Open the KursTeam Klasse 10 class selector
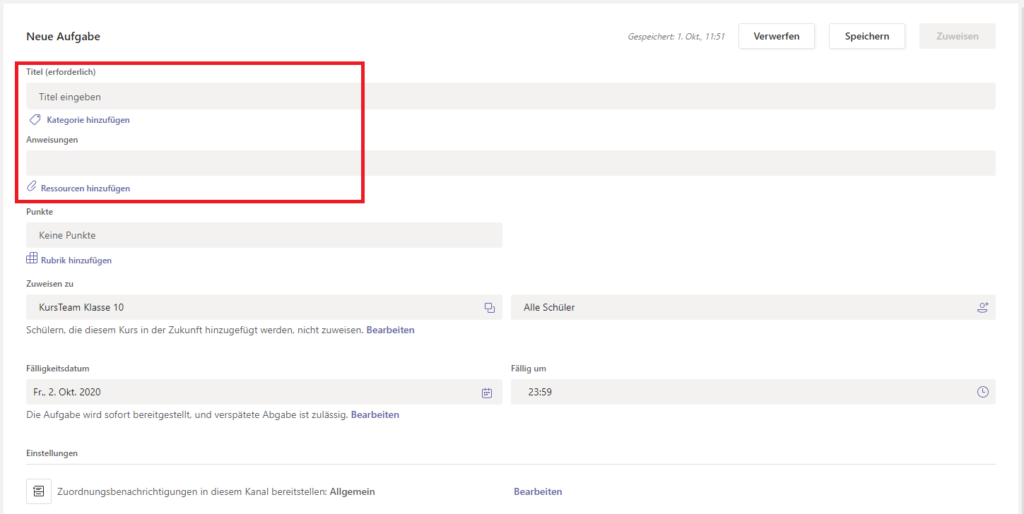The image size is (1024, 514). coord(250,308)
